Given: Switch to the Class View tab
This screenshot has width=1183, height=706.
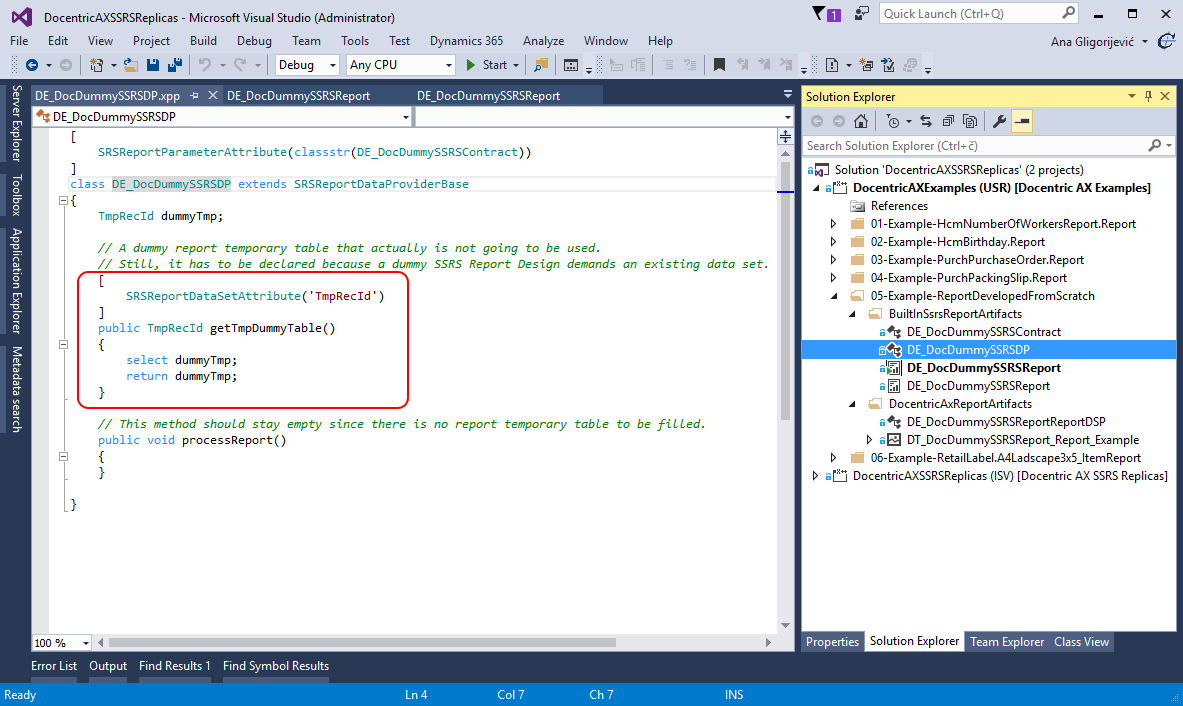Looking at the screenshot, I should pos(1081,642).
